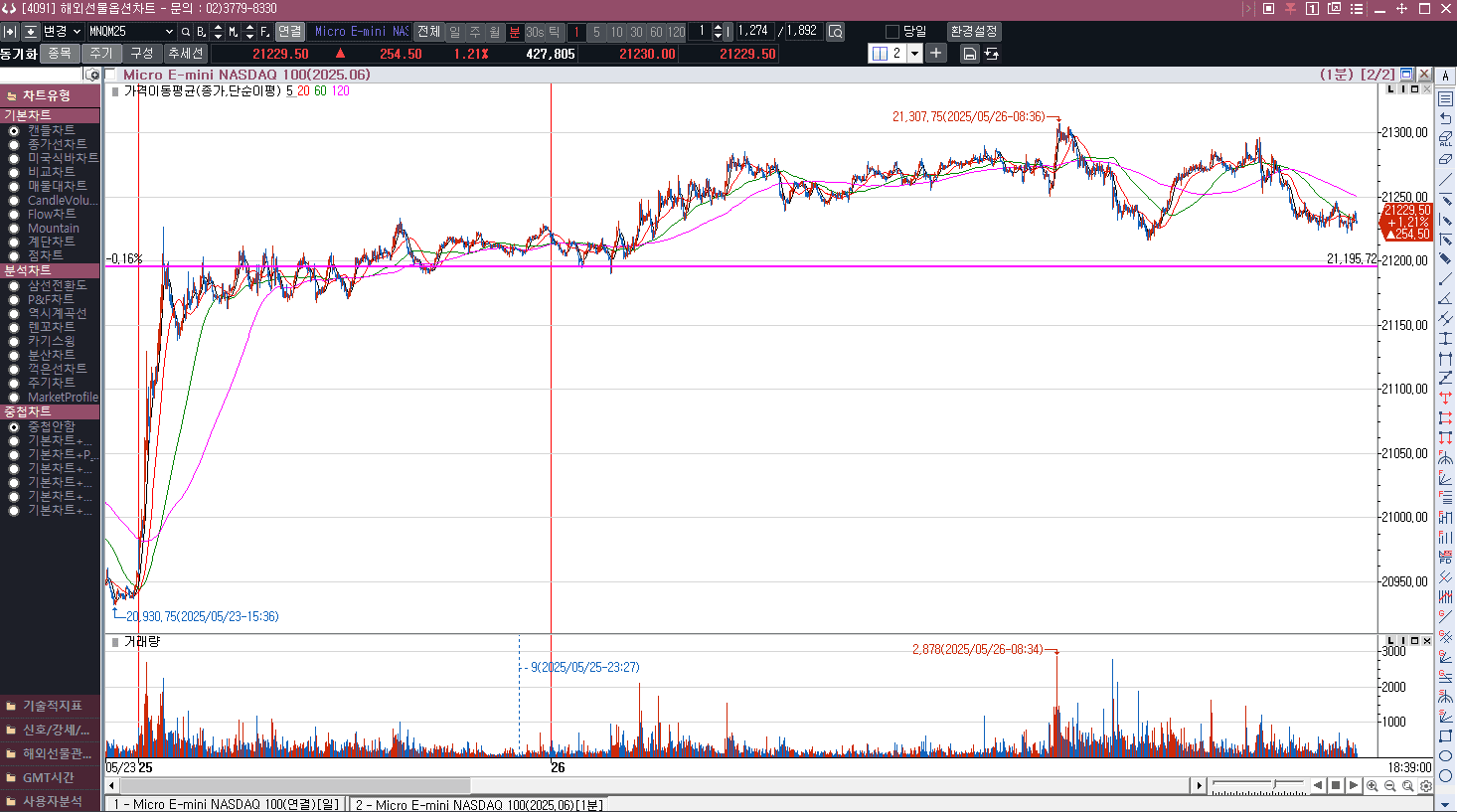Open the MNQM25 symbol dropdown
This screenshot has height=812, width=1457.
[169, 32]
